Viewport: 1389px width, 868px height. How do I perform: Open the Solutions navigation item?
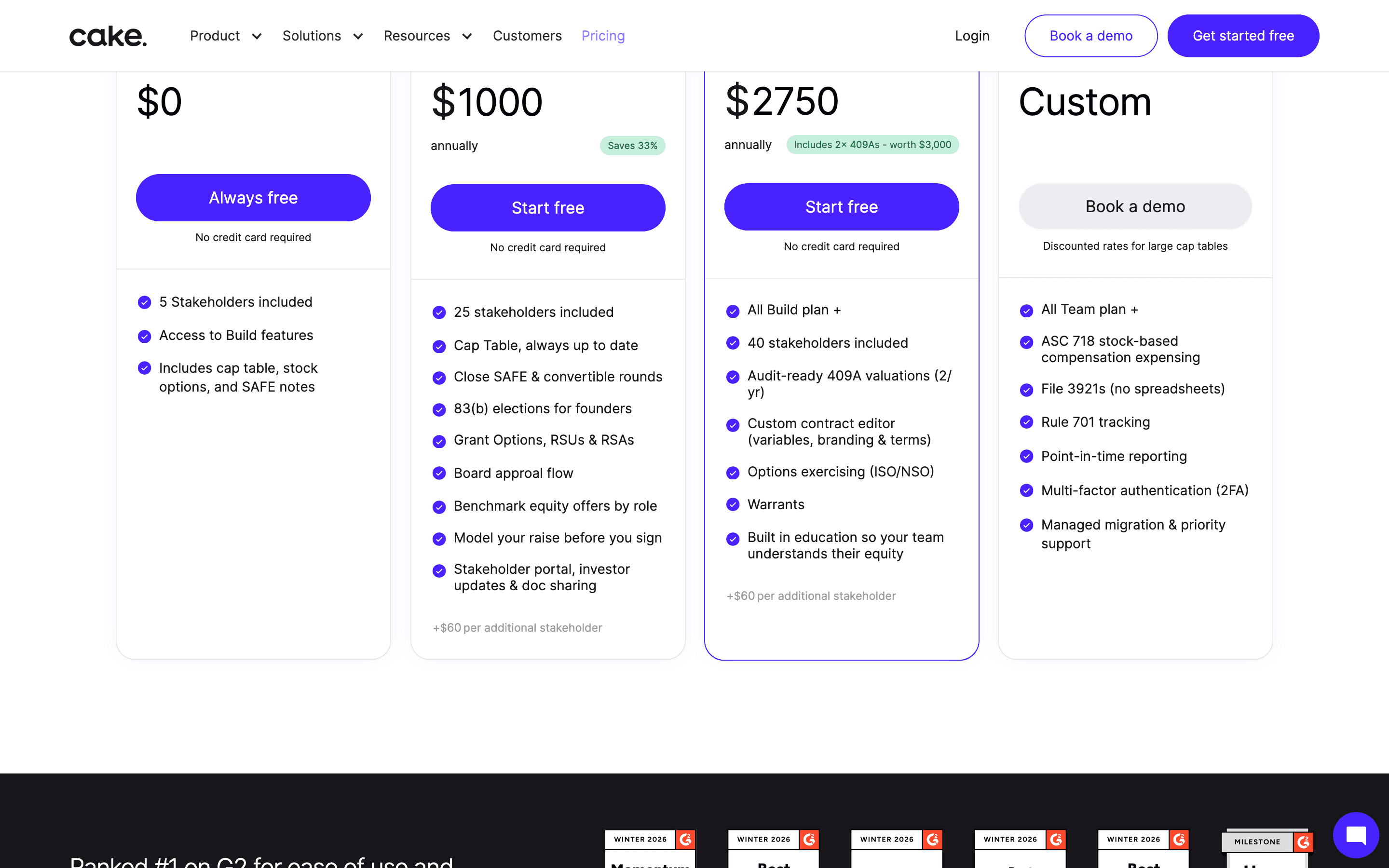click(x=312, y=36)
